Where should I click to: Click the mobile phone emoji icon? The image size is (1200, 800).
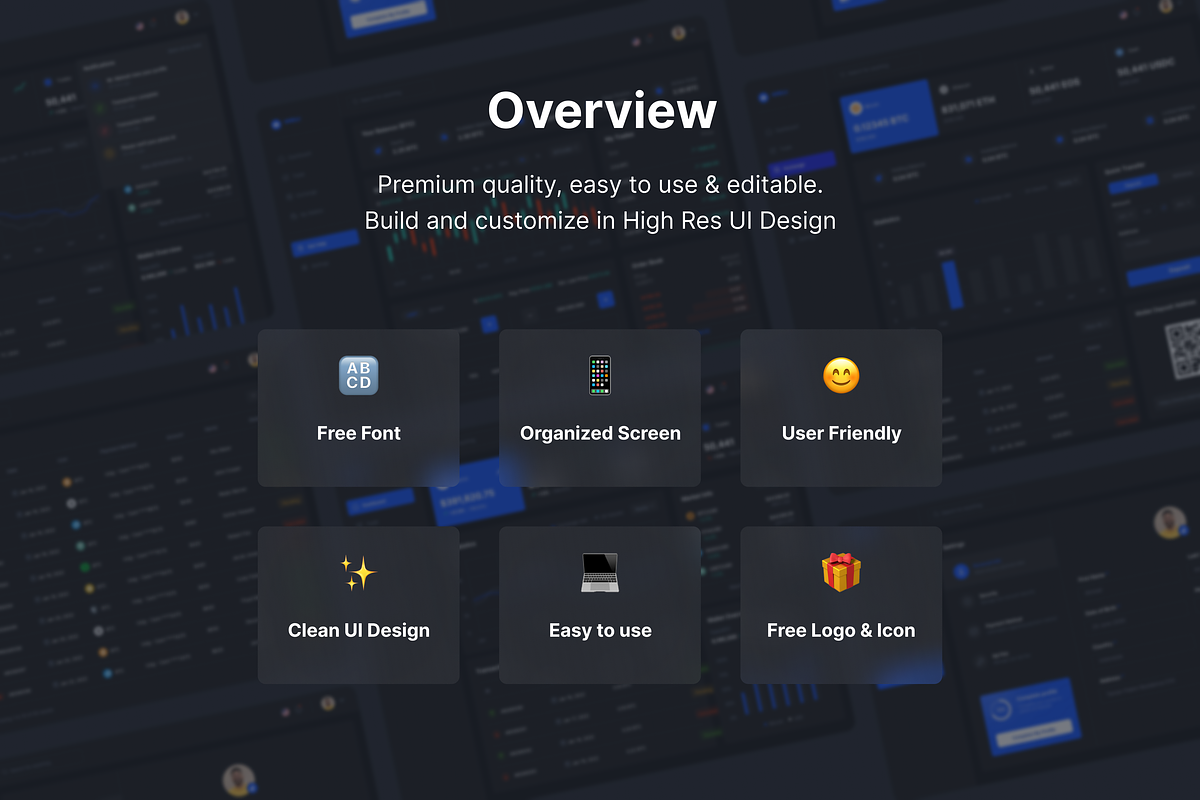click(600, 376)
